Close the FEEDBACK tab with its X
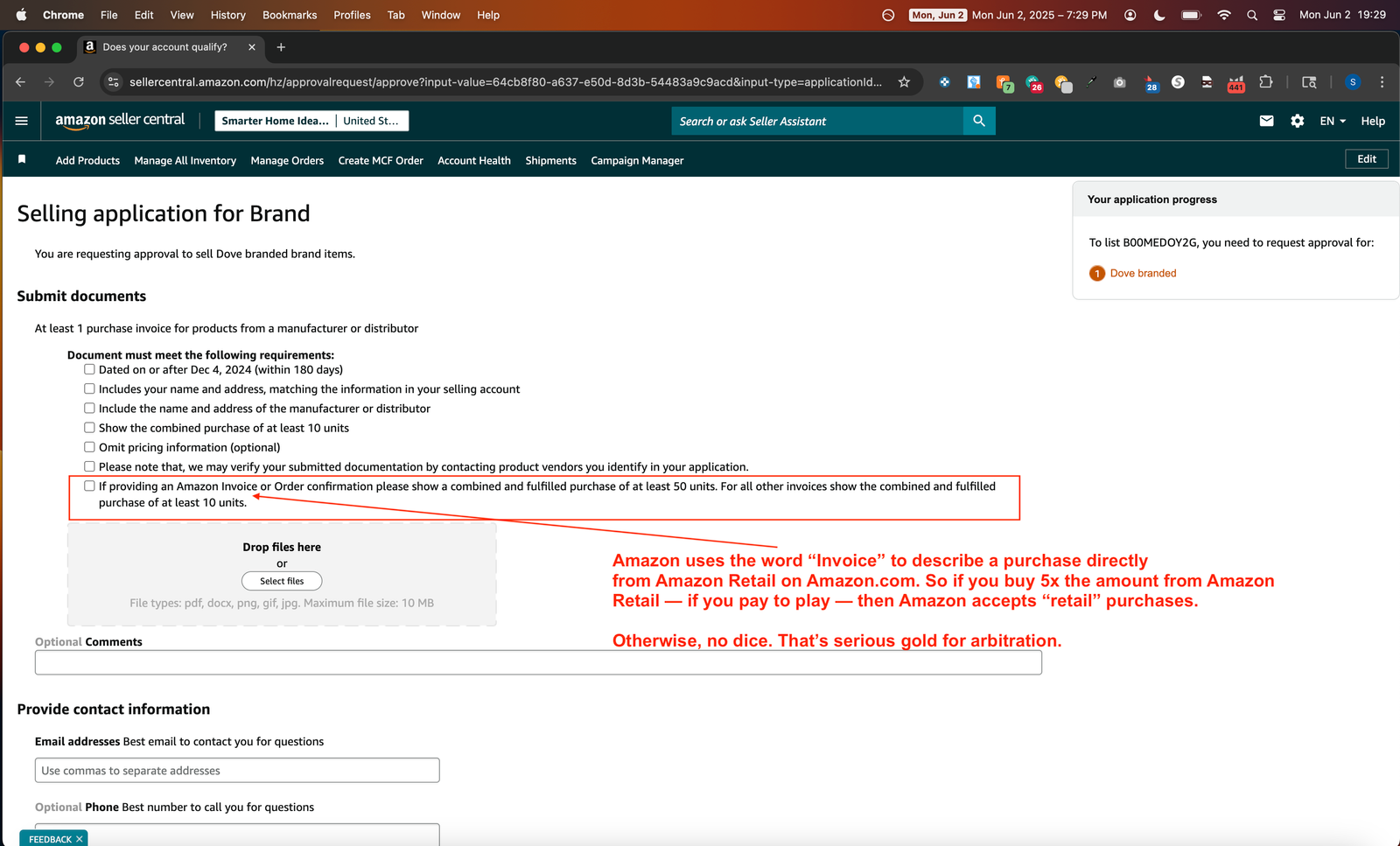 click(80, 839)
